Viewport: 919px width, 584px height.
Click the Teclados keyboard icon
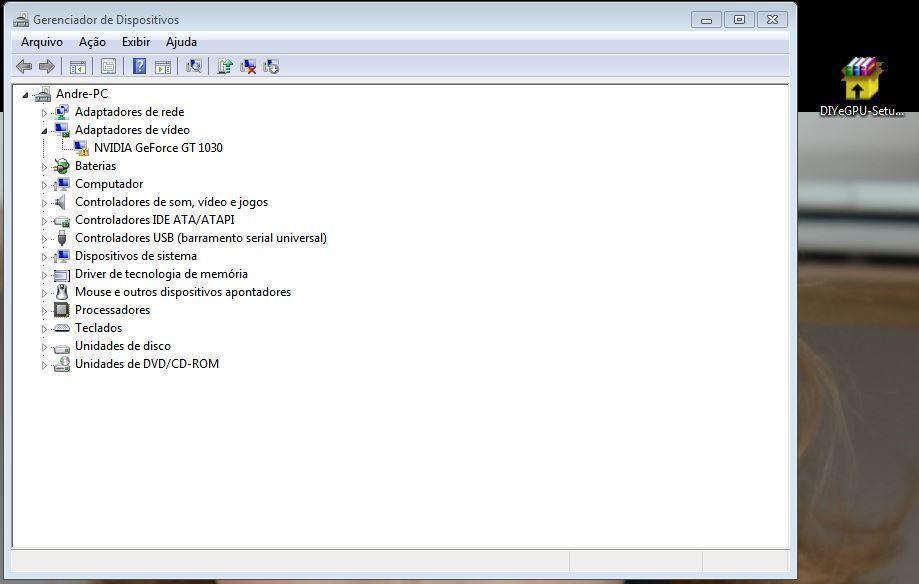[x=62, y=328]
